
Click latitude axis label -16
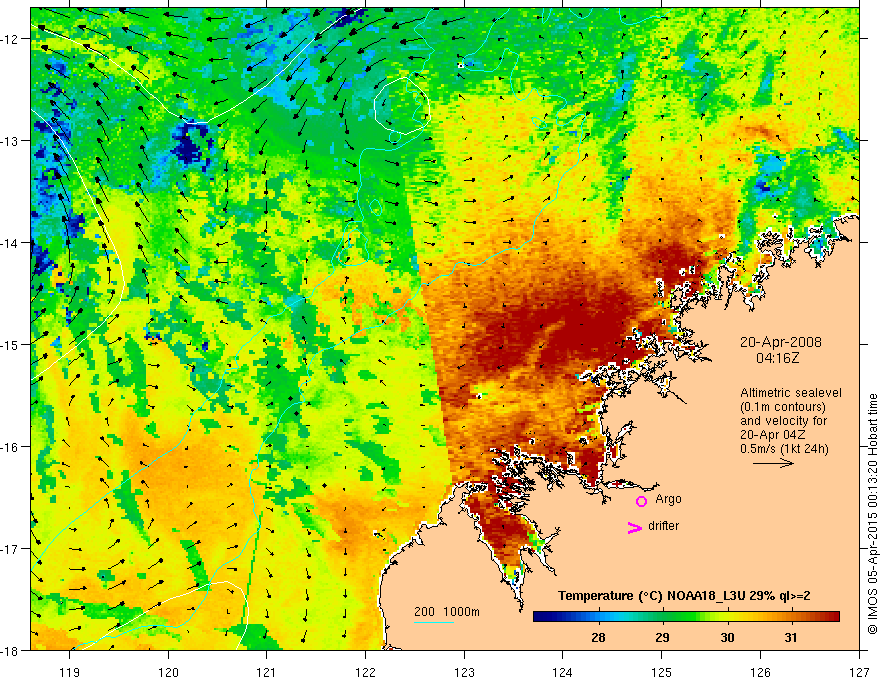coord(9,447)
